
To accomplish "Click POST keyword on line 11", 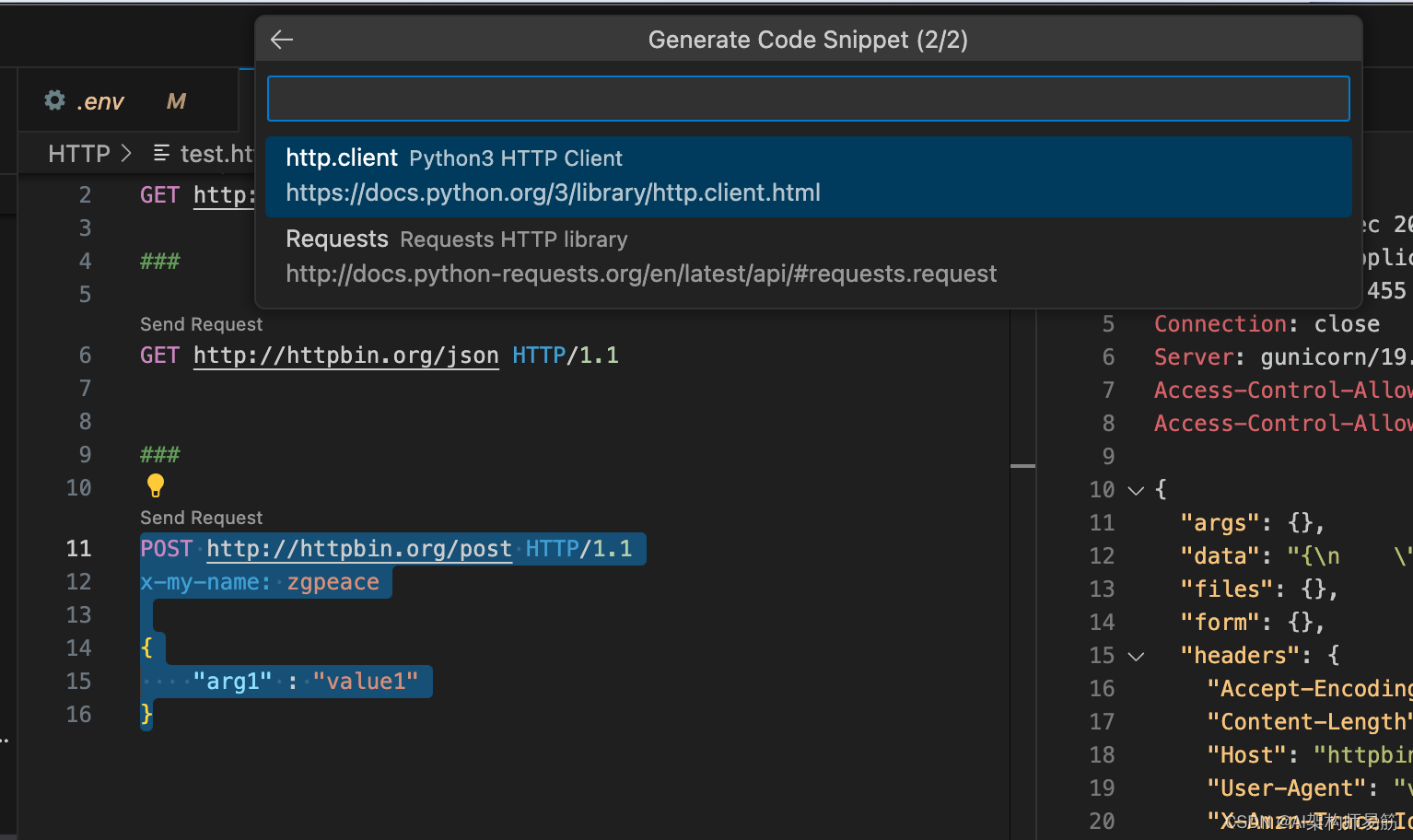I will click(x=167, y=549).
